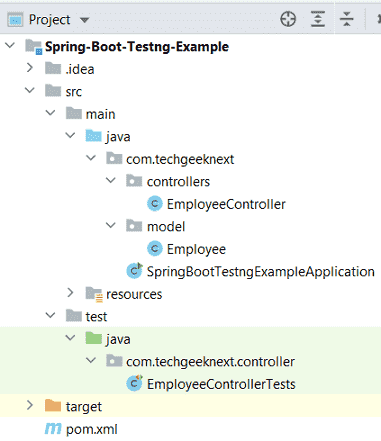Collapse the test folder chevron
The width and height of the screenshot is (381, 441).
click(50, 315)
